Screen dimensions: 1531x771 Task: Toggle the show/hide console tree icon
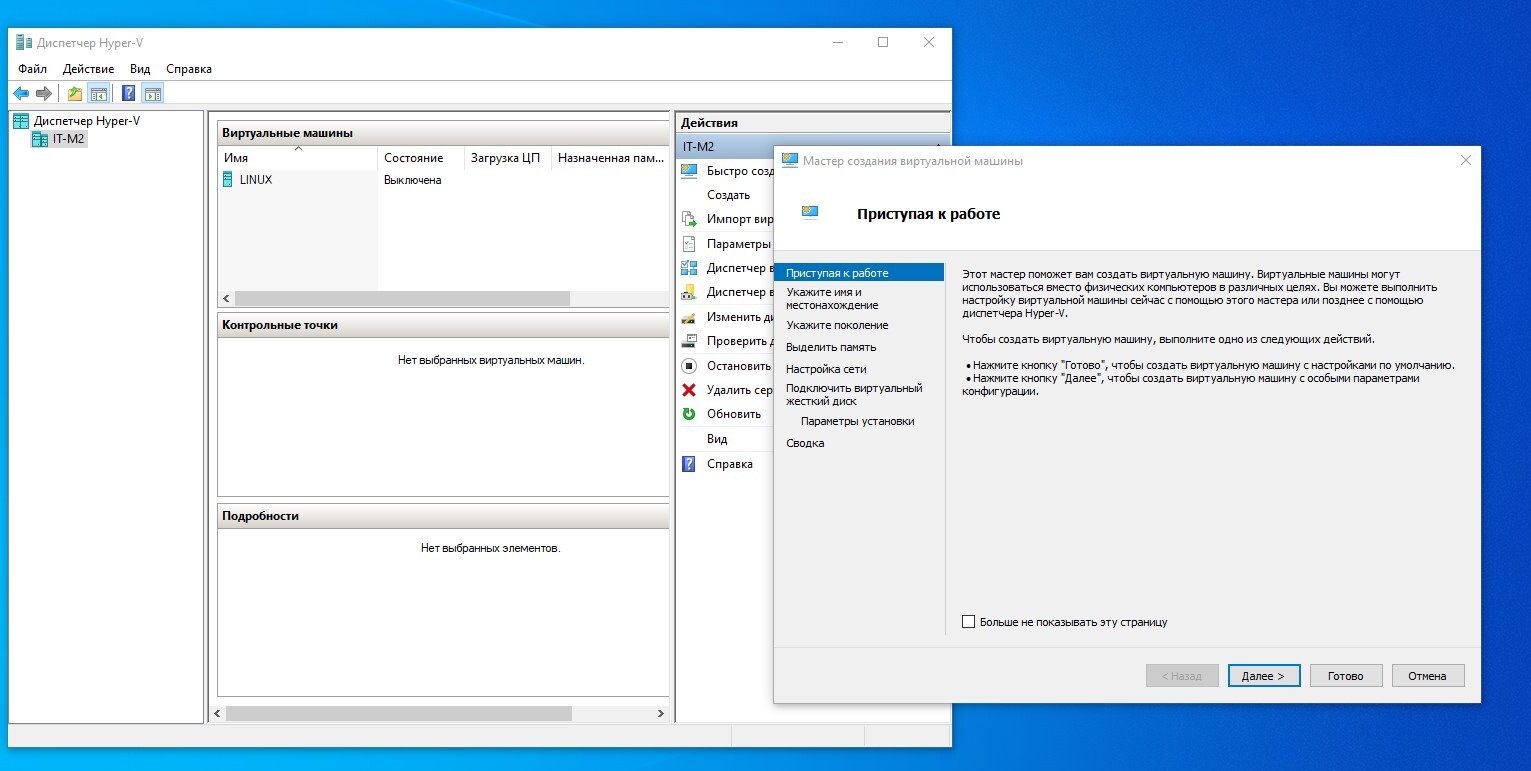tap(98, 94)
